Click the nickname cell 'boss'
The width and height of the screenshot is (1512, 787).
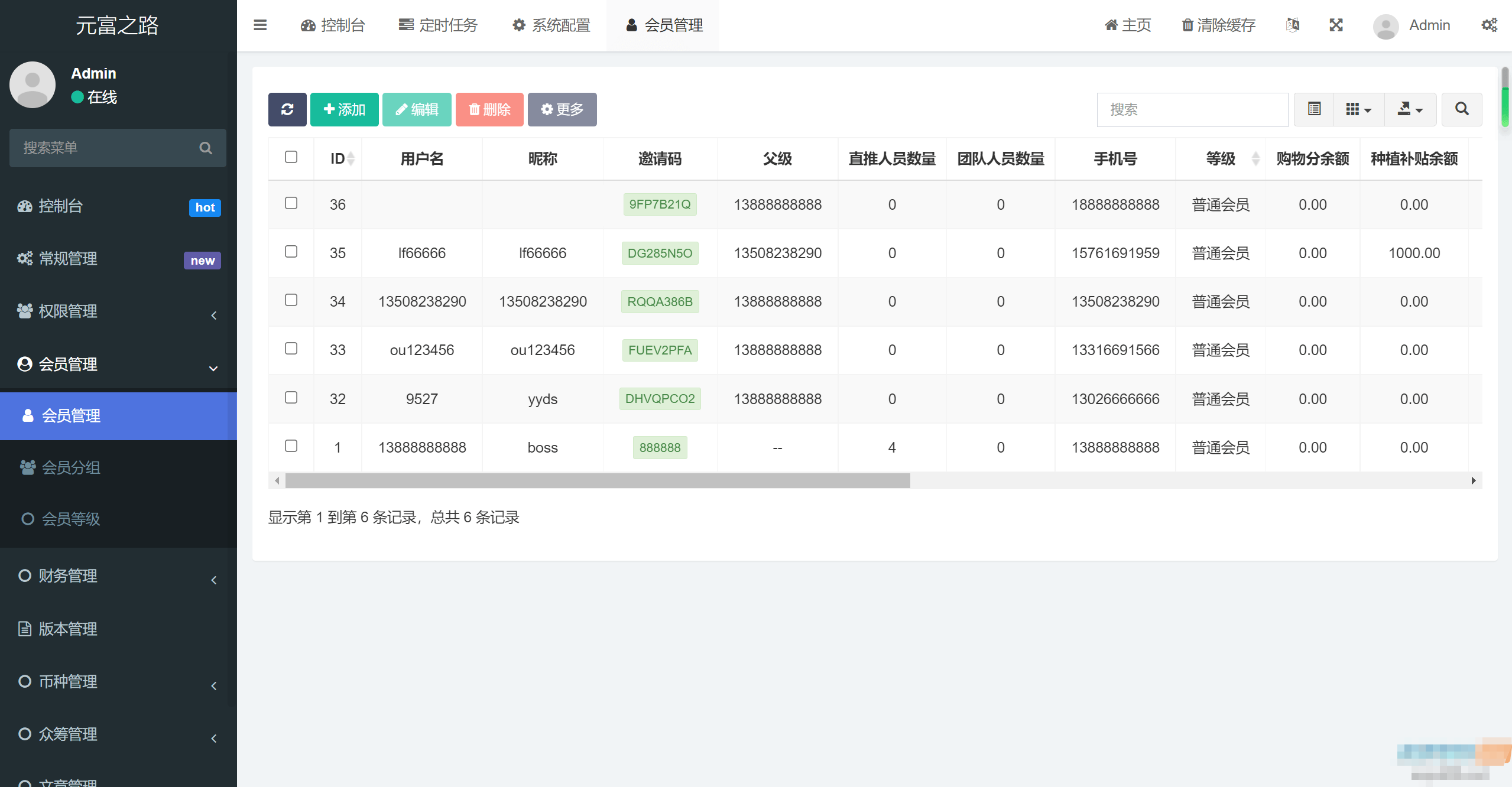point(543,447)
